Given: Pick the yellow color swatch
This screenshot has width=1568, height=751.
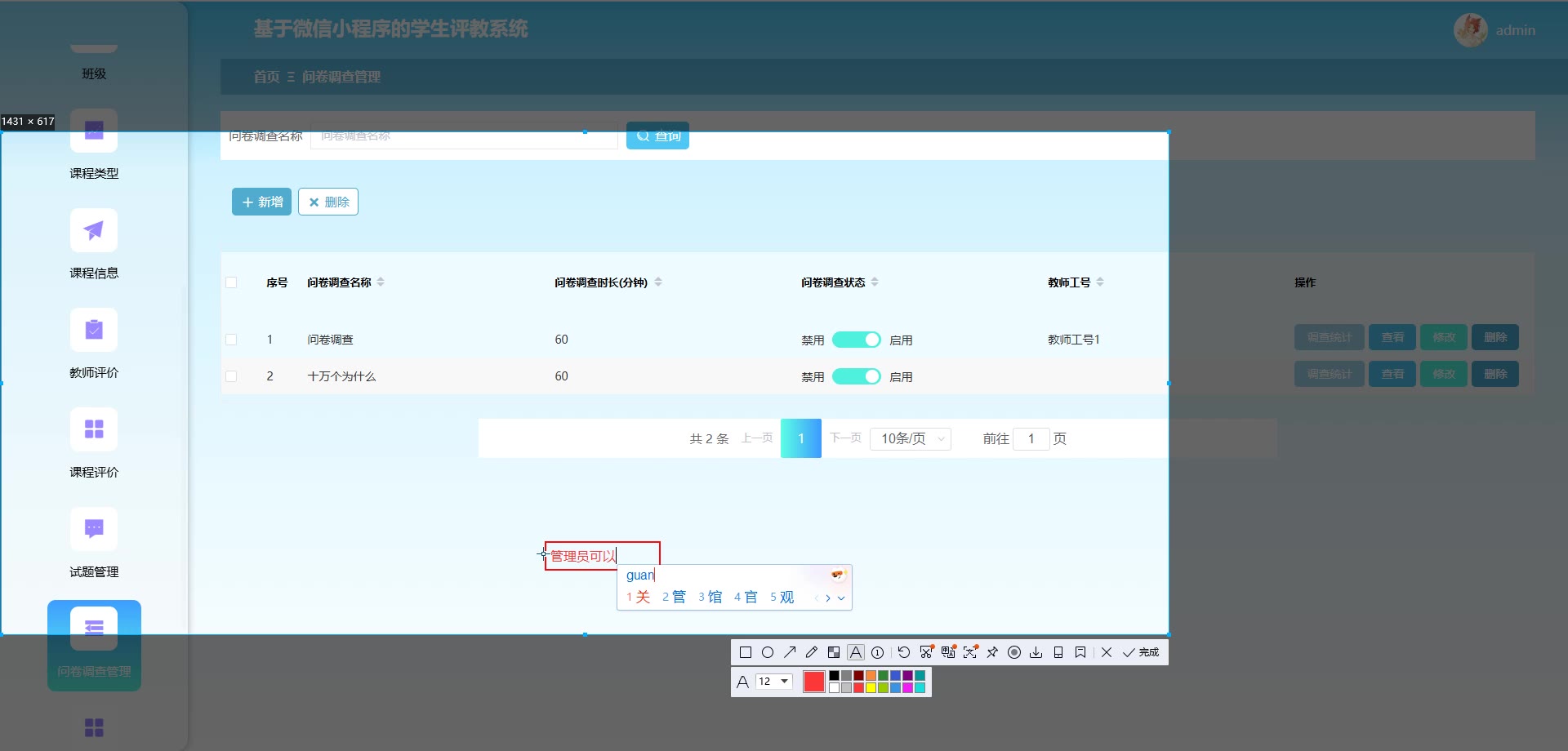Looking at the screenshot, I should click(x=871, y=688).
